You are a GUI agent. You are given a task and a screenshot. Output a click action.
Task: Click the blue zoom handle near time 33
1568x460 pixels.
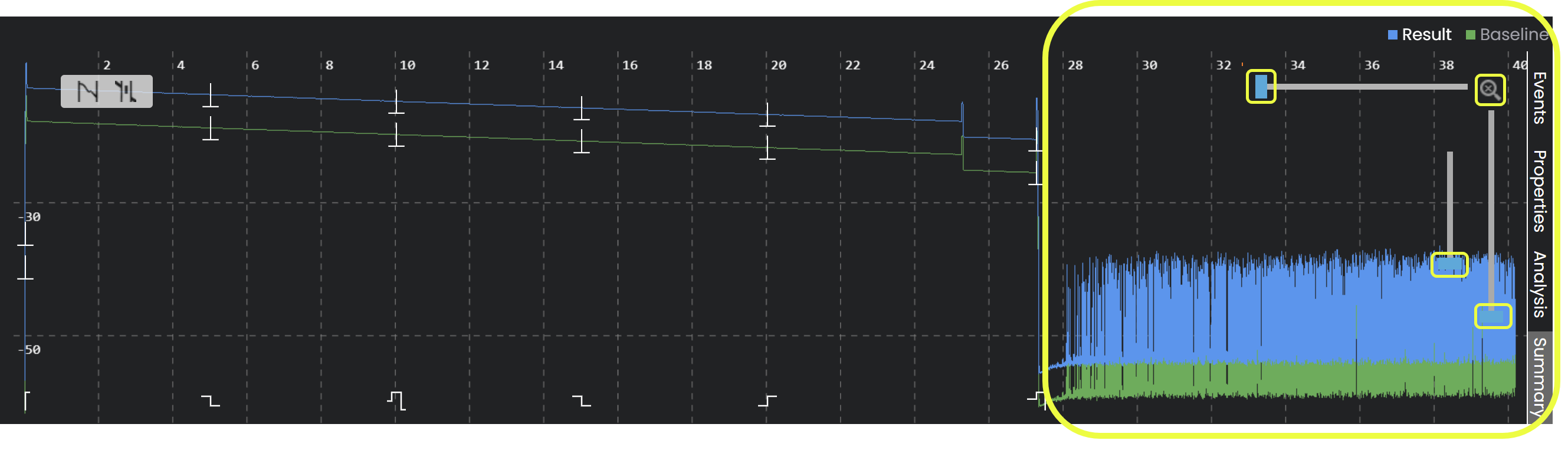click(1261, 87)
